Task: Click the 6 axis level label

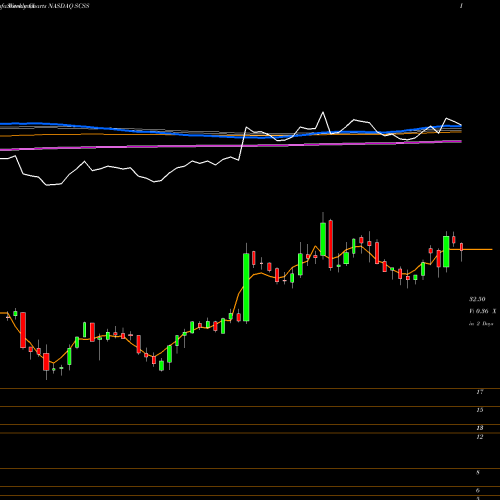Action: (x=478, y=491)
